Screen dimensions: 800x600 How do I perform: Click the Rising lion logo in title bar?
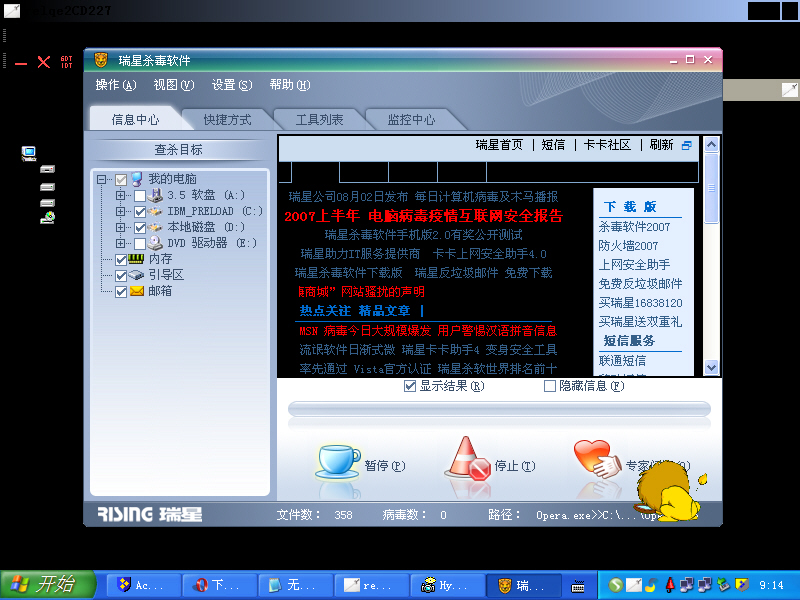click(101, 60)
